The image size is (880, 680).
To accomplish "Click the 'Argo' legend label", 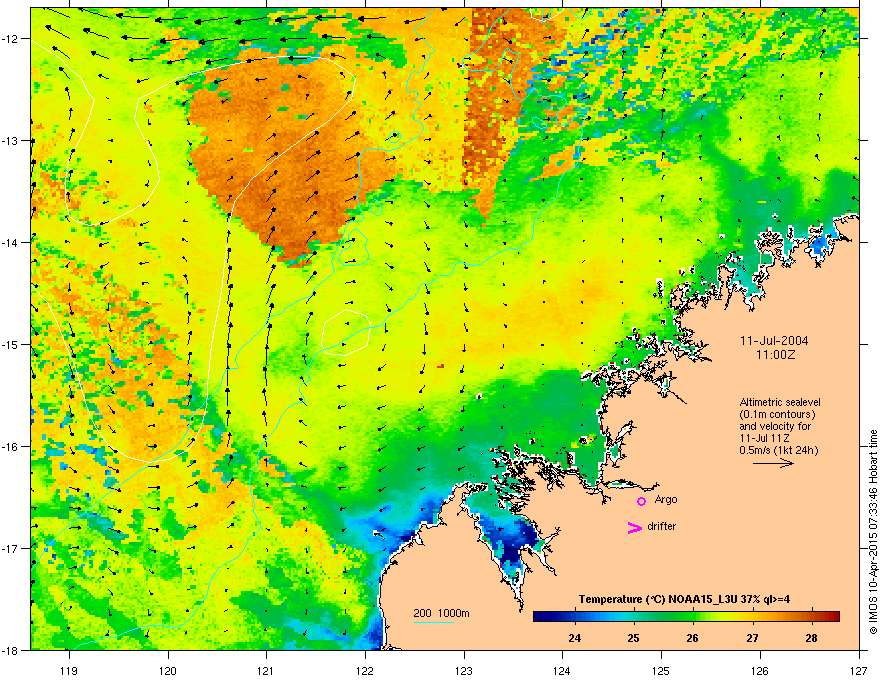I will (666, 500).
